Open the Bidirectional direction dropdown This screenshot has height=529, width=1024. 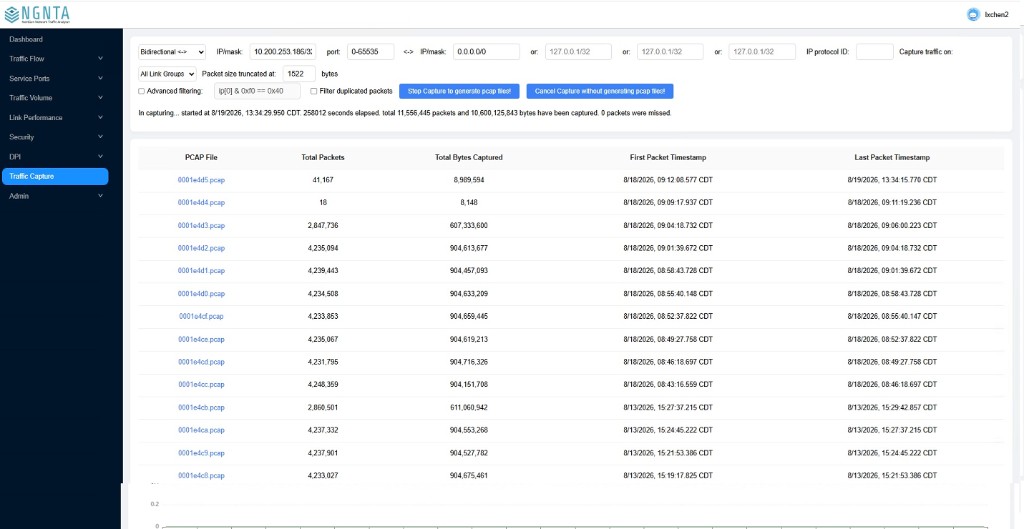(x=172, y=52)
